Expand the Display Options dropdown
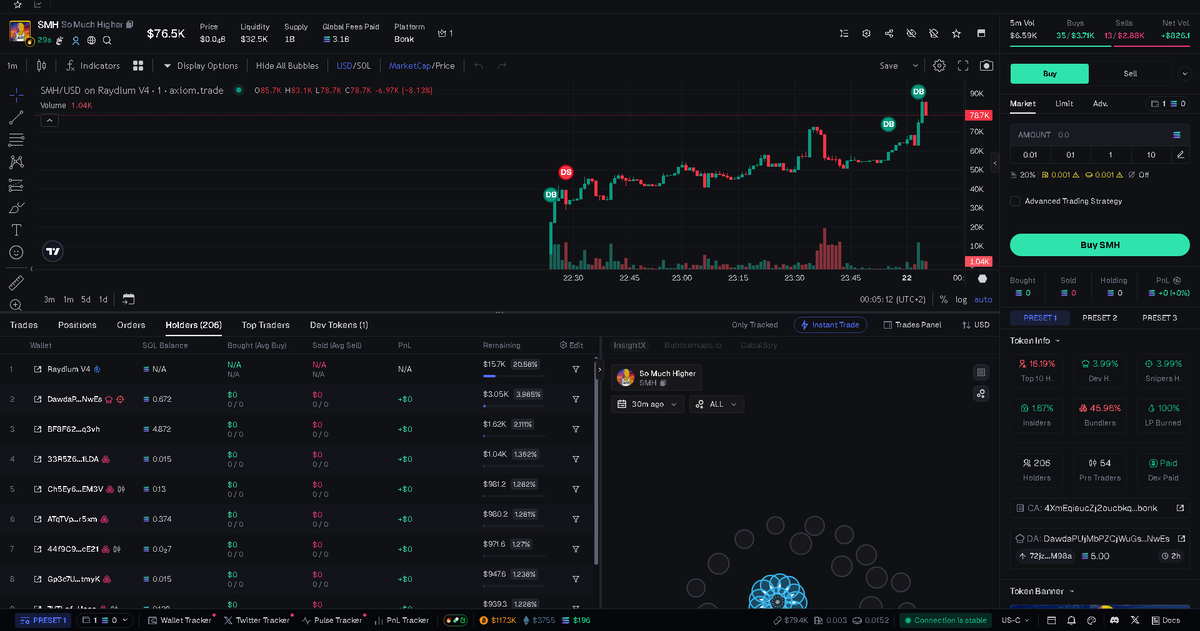 pos(201,66)
